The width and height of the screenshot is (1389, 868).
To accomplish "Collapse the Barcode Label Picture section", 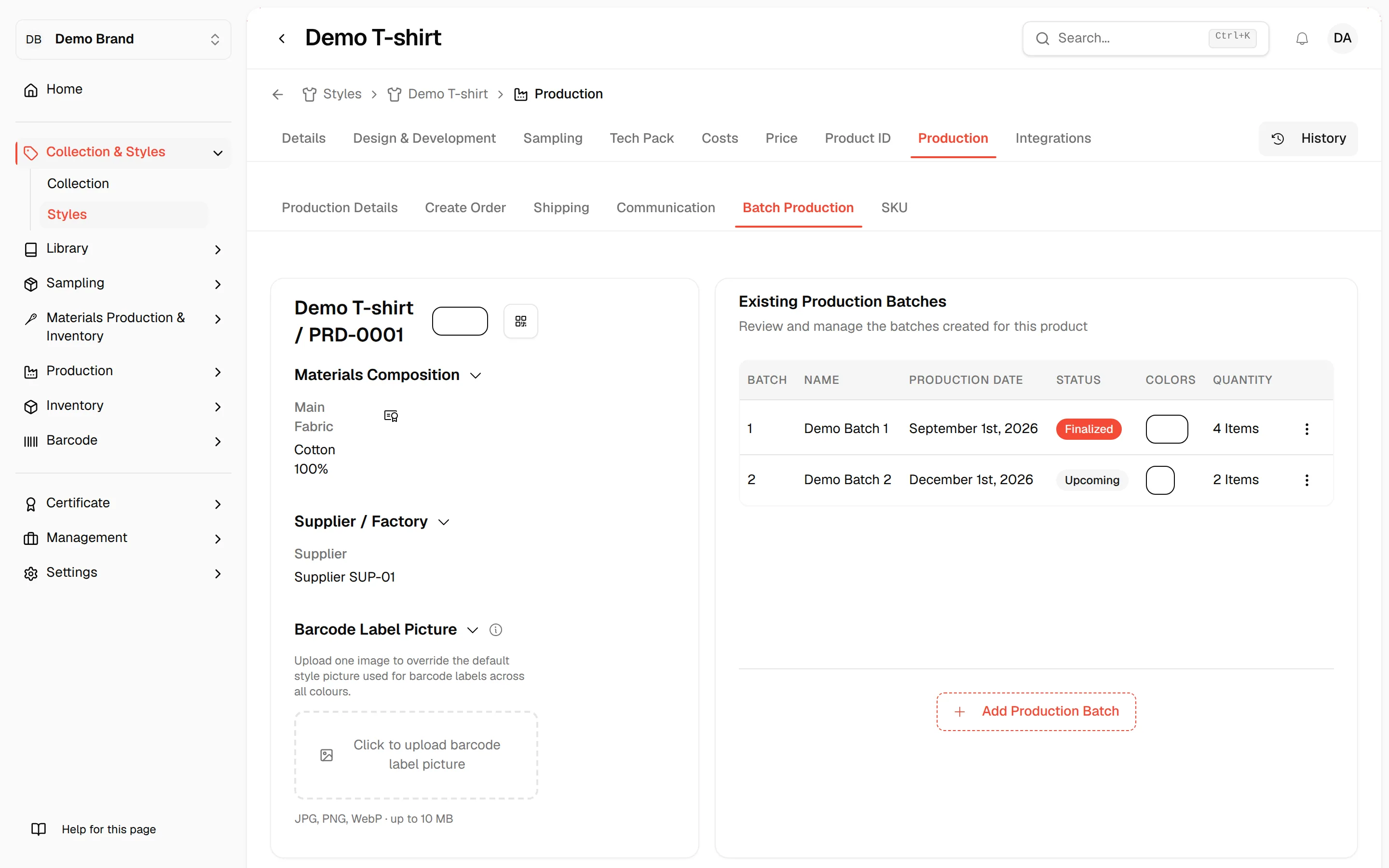I will [x=472, y=630].
